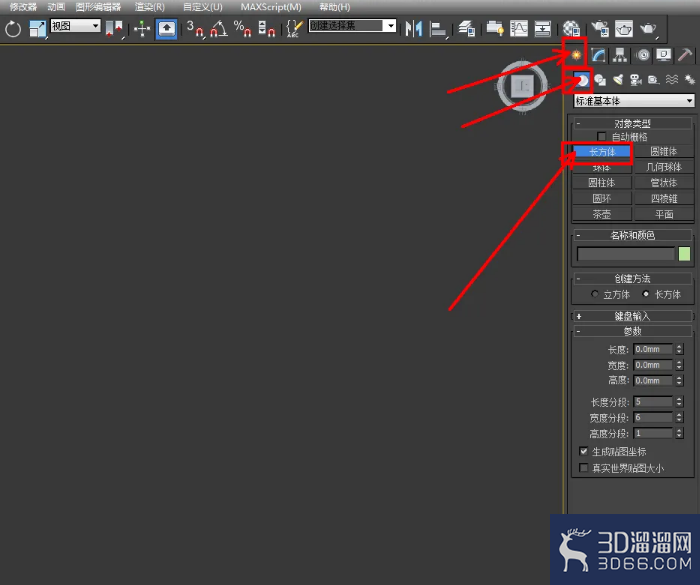Open the green object color swatch
The height and width of the screenshot is (585, 700).
click(684, 254)
